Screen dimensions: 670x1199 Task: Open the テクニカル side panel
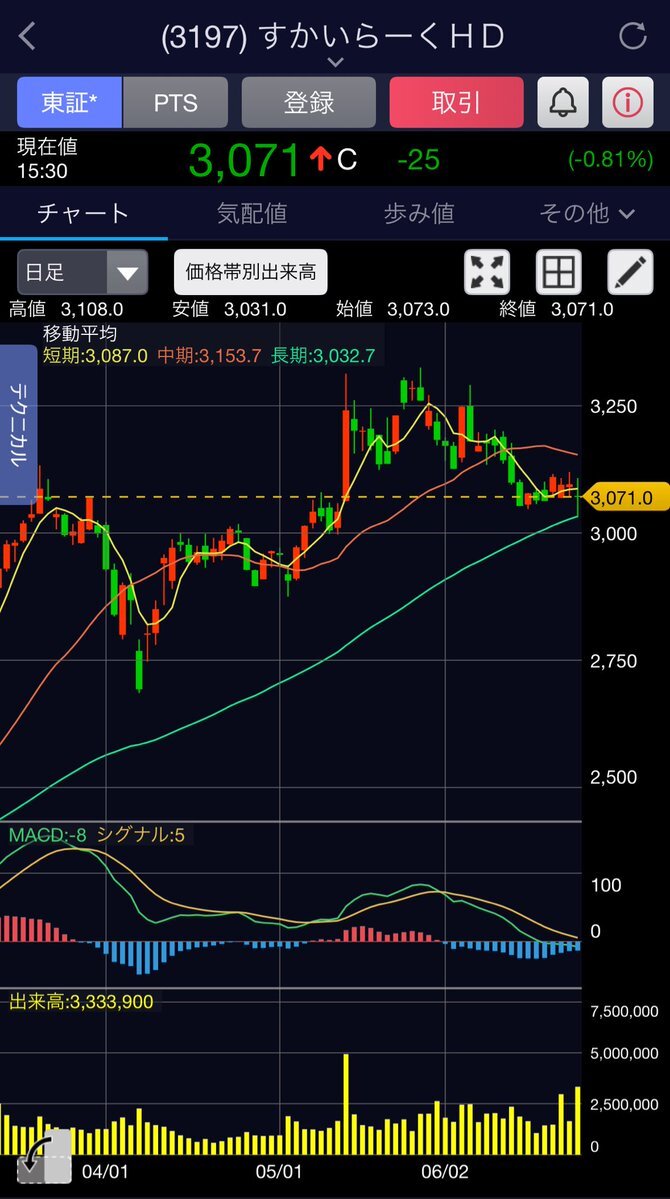(18, 424)
